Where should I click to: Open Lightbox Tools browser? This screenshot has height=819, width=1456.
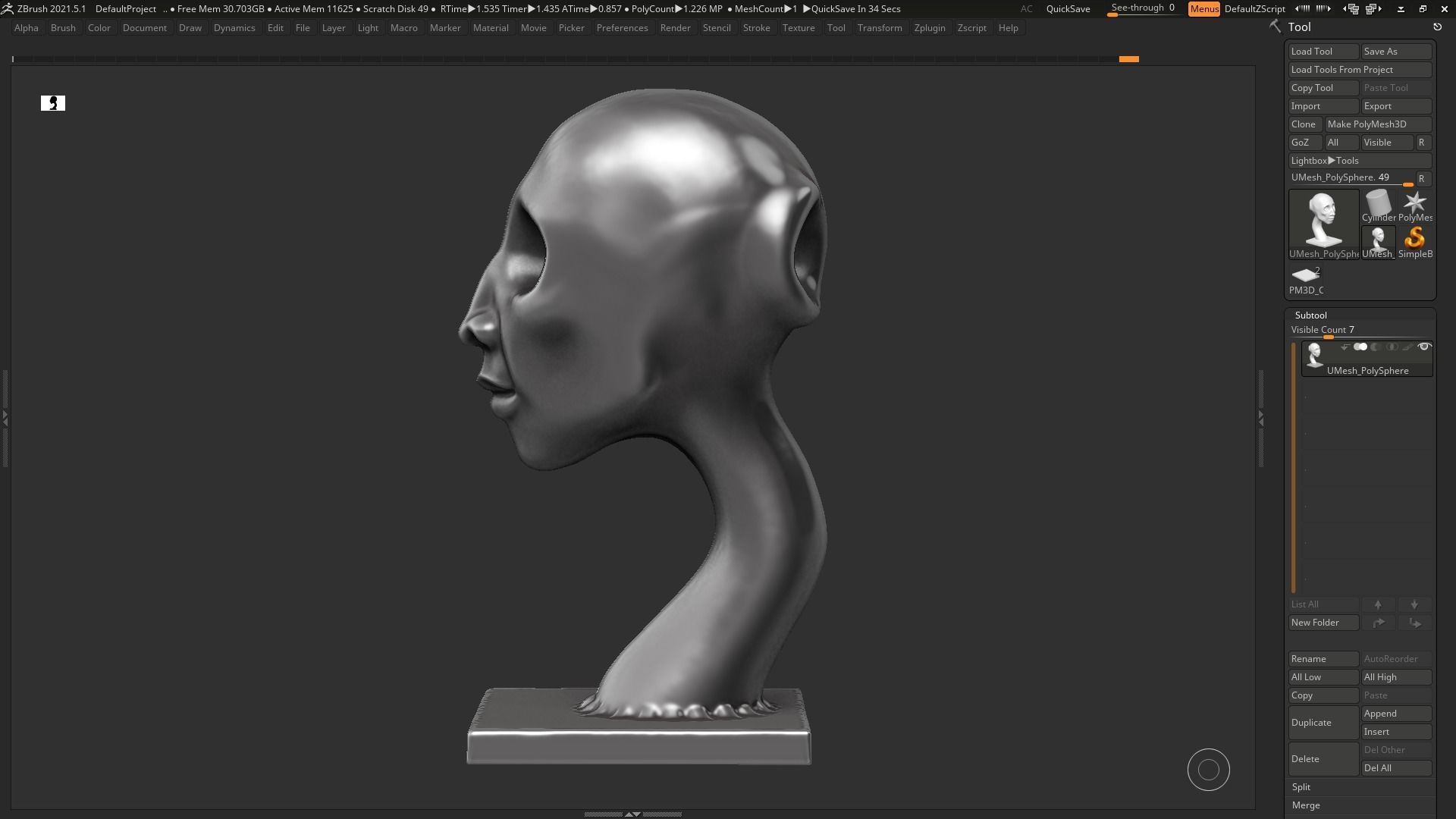(1360, 161)
